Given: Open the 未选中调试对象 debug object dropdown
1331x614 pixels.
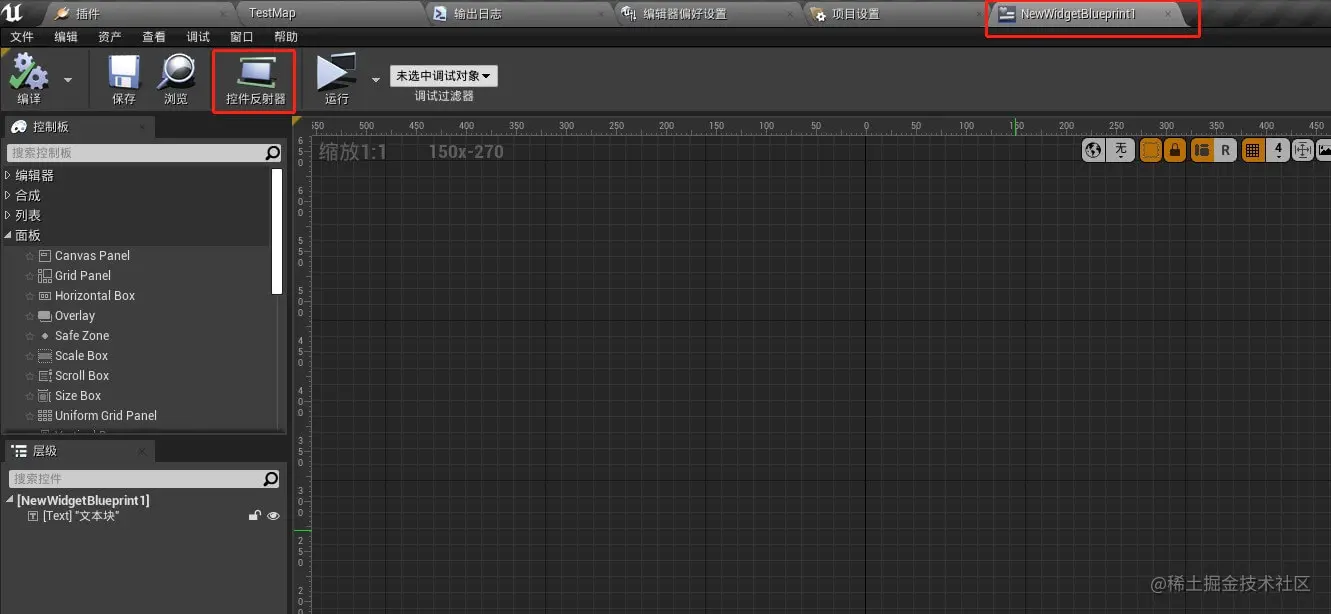Looking at the screenshot, I should (x=443, y=76).
